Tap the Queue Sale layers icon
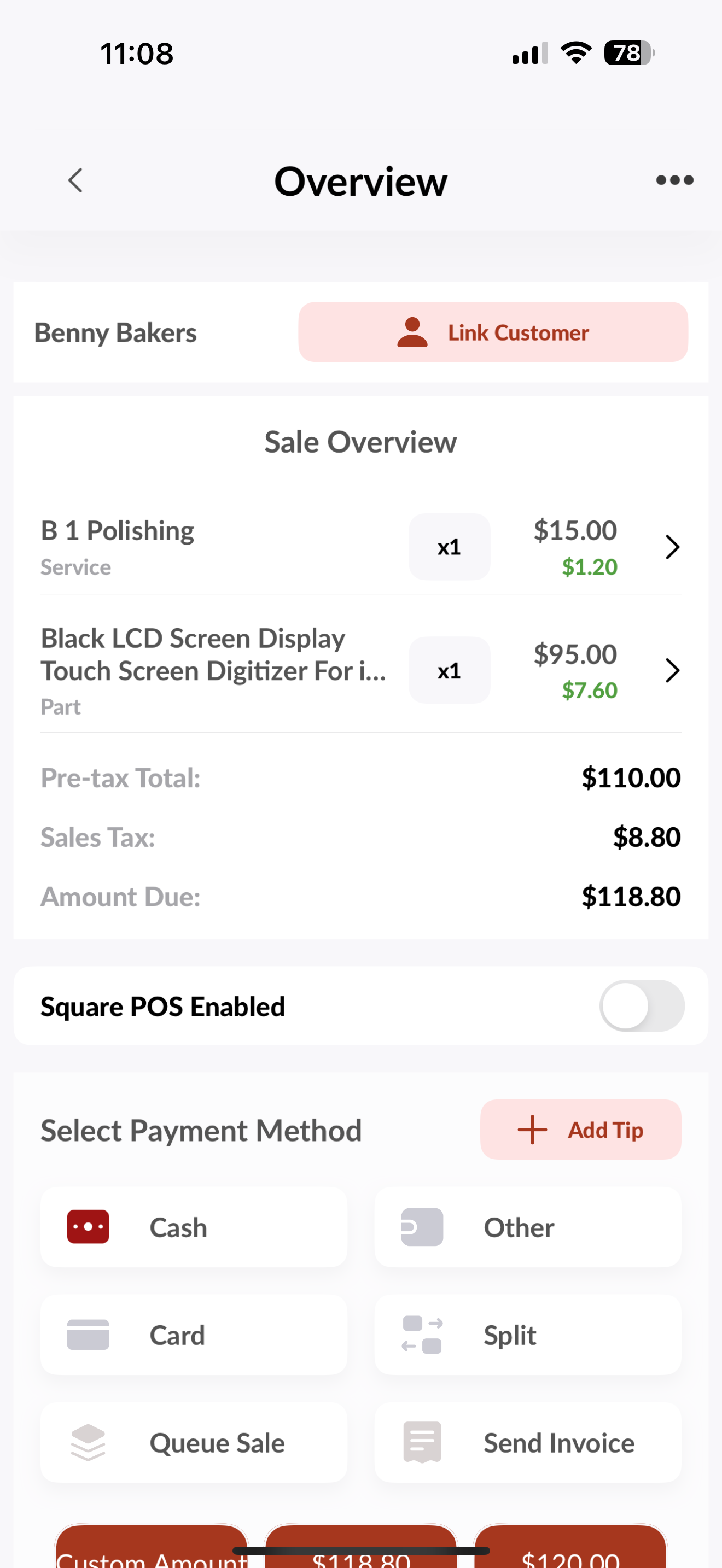Screen dimensions: 722x1568 [x=88, y=1442]
